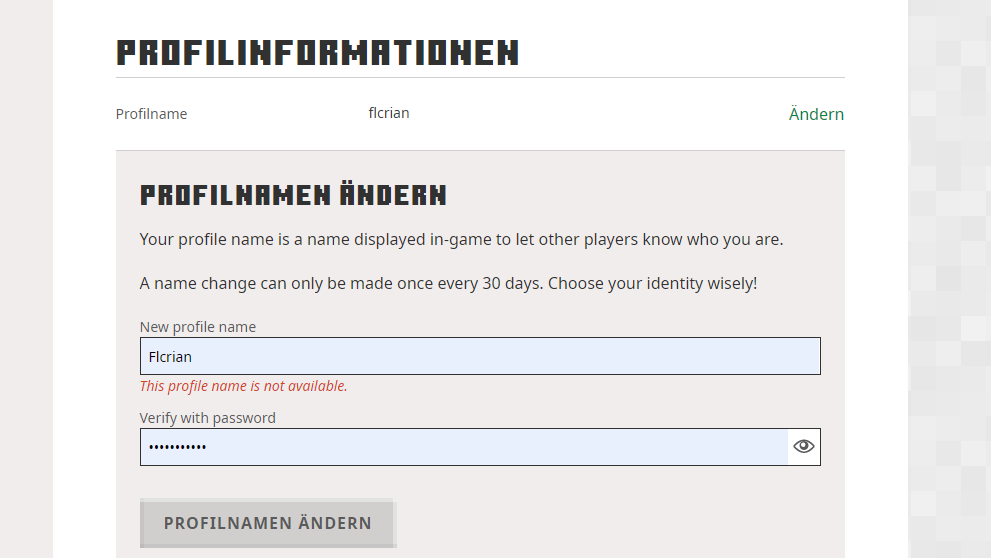Click the Profilnamen ändern section heading
991x558 pixels.
(293, 195)
